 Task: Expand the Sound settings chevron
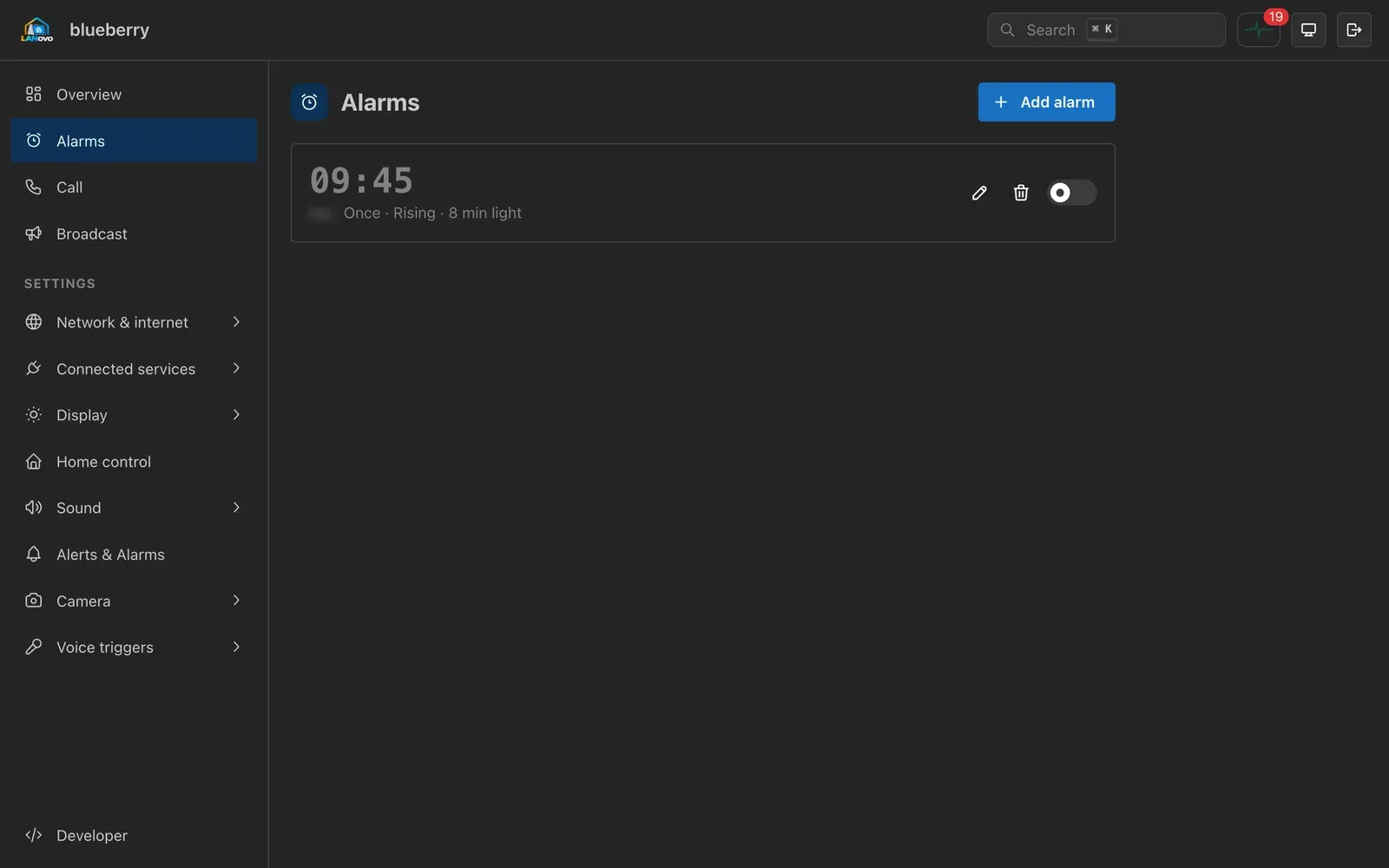click(x=236, y=508)
